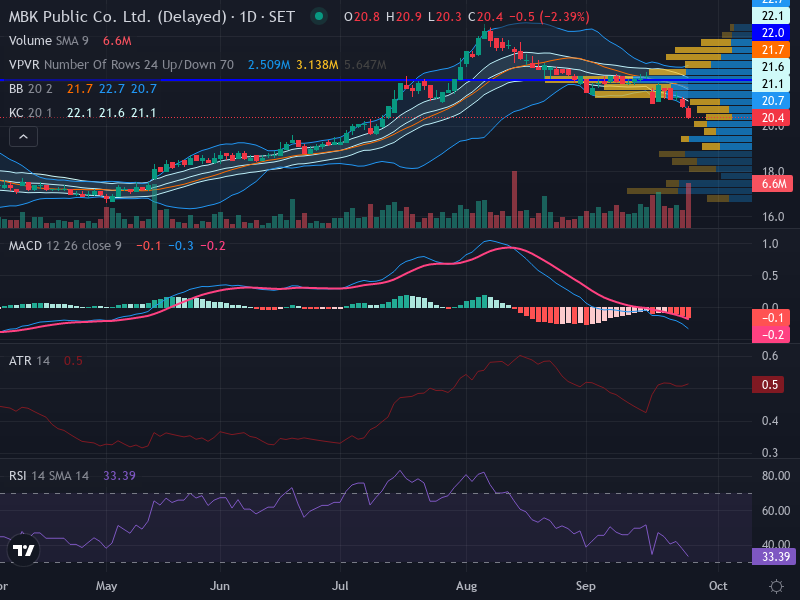Click the VPVR up volume value 2.509M

tap(269, 65)
